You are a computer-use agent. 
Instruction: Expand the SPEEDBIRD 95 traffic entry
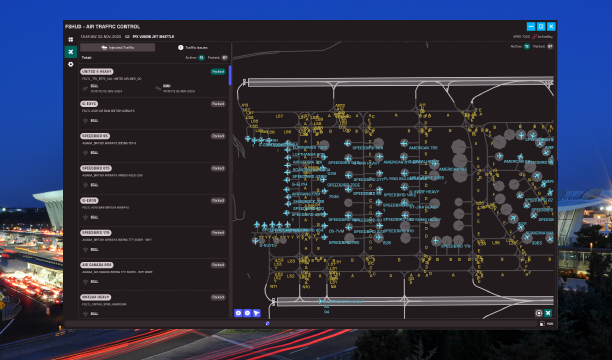click(x=153, y=146)
